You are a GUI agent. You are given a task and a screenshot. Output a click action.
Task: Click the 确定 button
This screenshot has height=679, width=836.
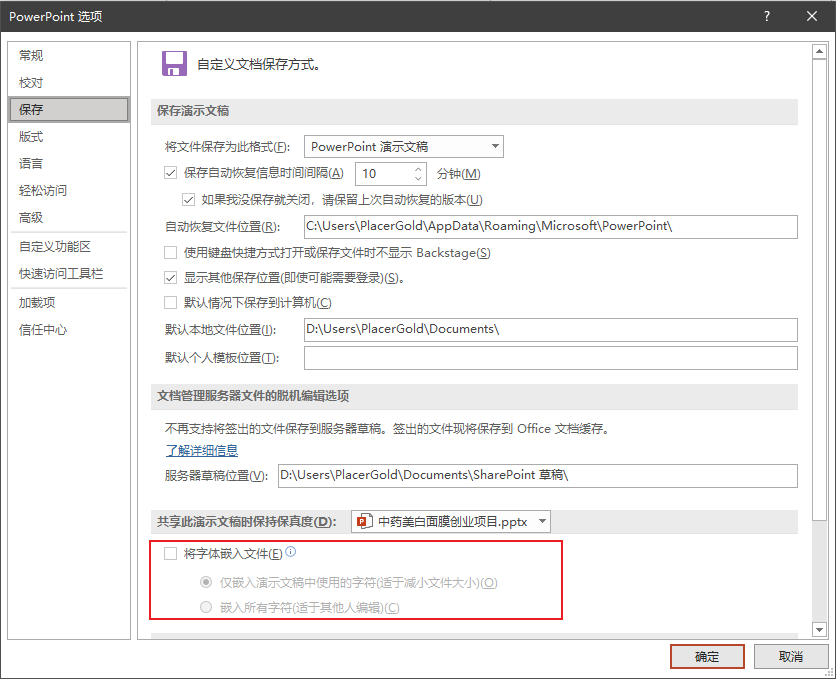coord(707,657)
